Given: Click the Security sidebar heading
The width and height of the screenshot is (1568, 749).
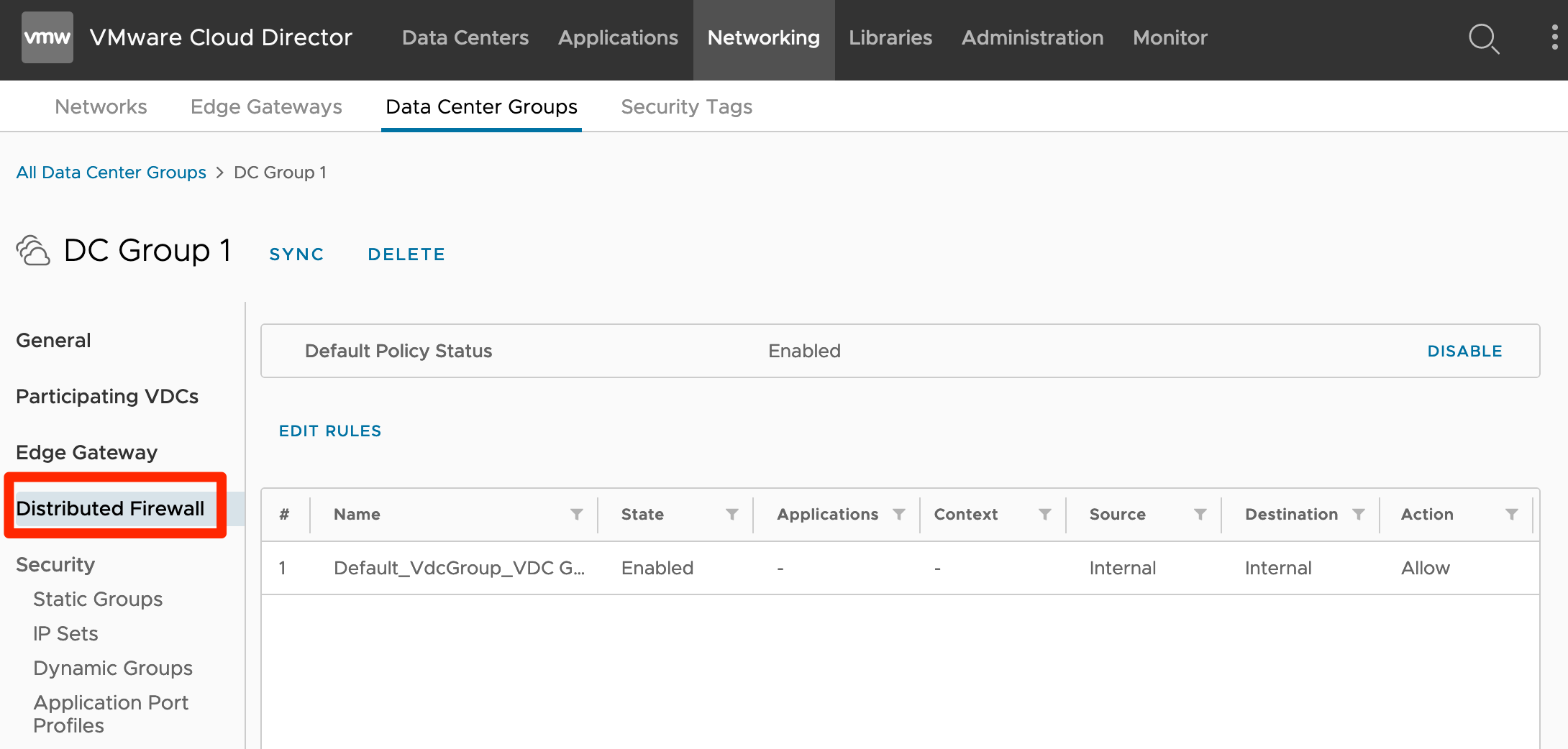Looking at the screenshot, I should pos(55,565).
